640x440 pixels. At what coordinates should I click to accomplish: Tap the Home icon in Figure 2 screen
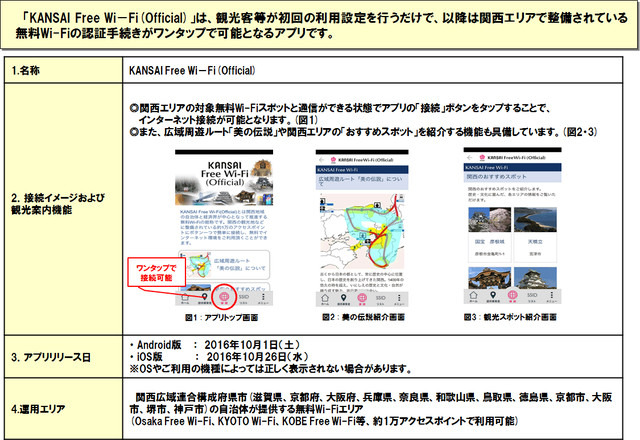pos(325,299)
